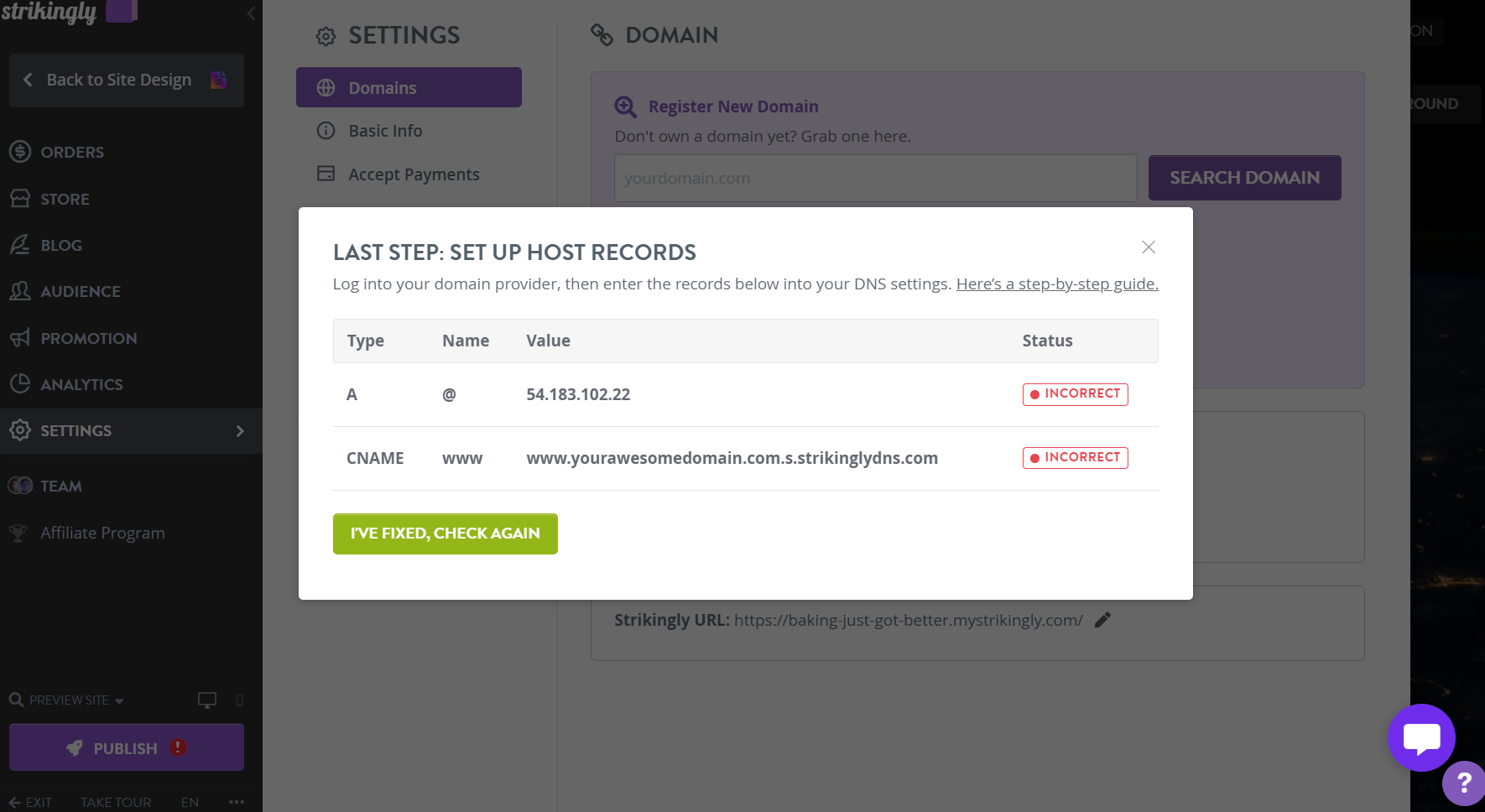
Task: Open the Preview Site dropdown
Action: click(x=76, y=700)
